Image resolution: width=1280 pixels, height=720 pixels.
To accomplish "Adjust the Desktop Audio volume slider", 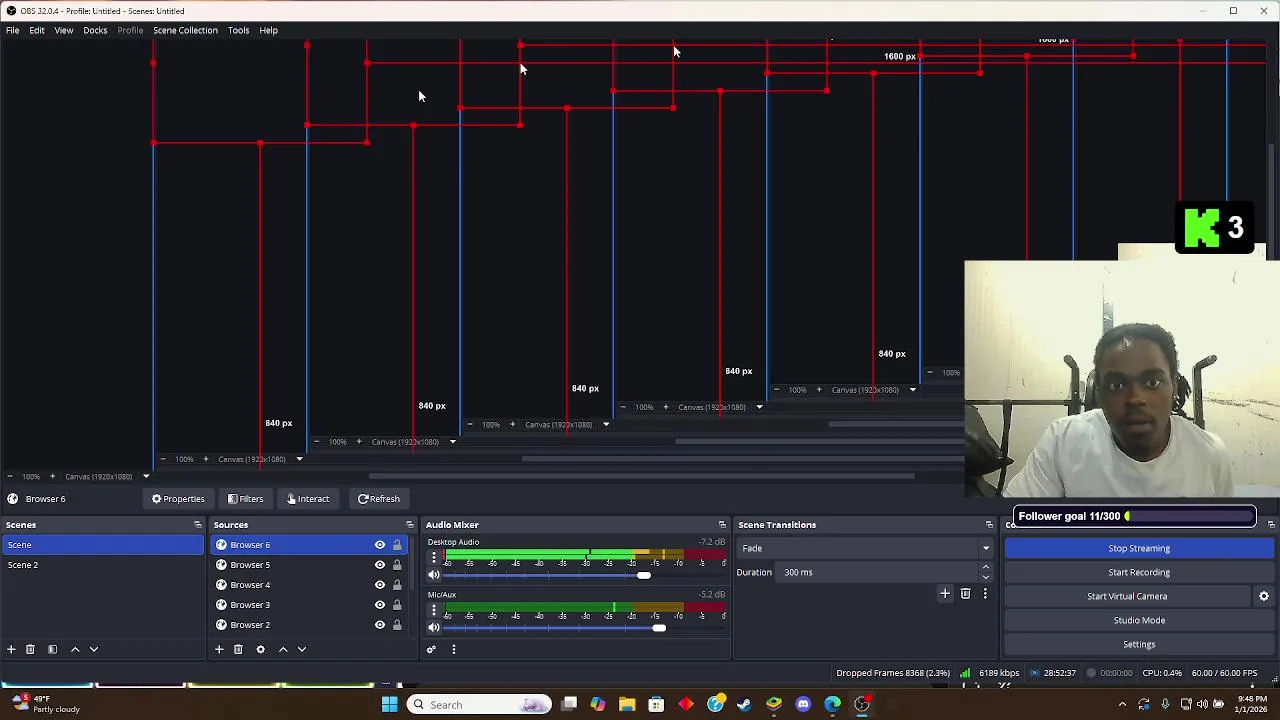I will pos(643,575).
